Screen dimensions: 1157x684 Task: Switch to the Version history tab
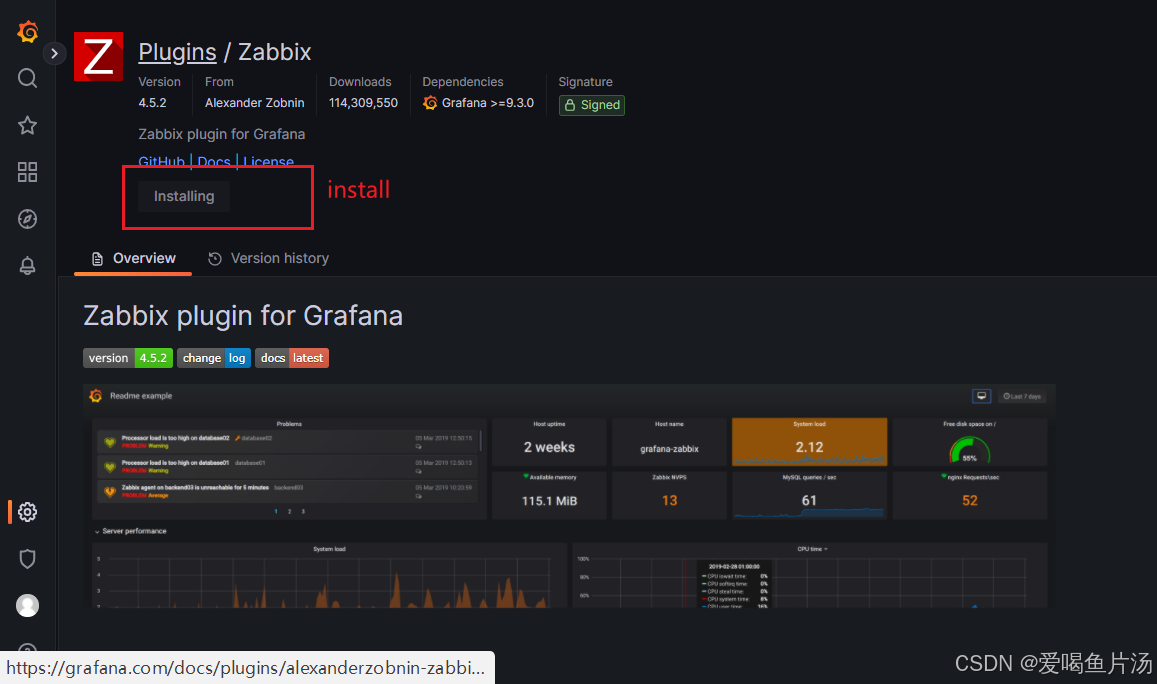(x=269, y=258)
